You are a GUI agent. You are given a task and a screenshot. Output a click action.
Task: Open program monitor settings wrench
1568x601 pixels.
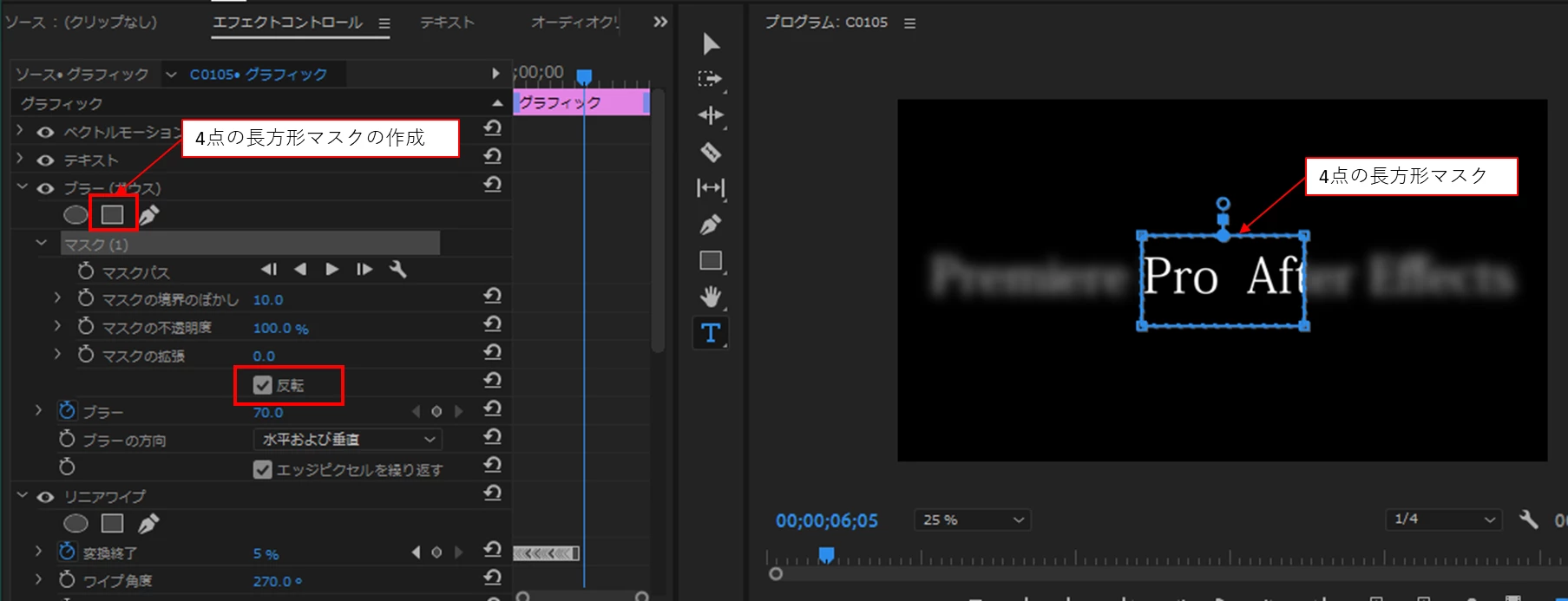[1529, 519]
